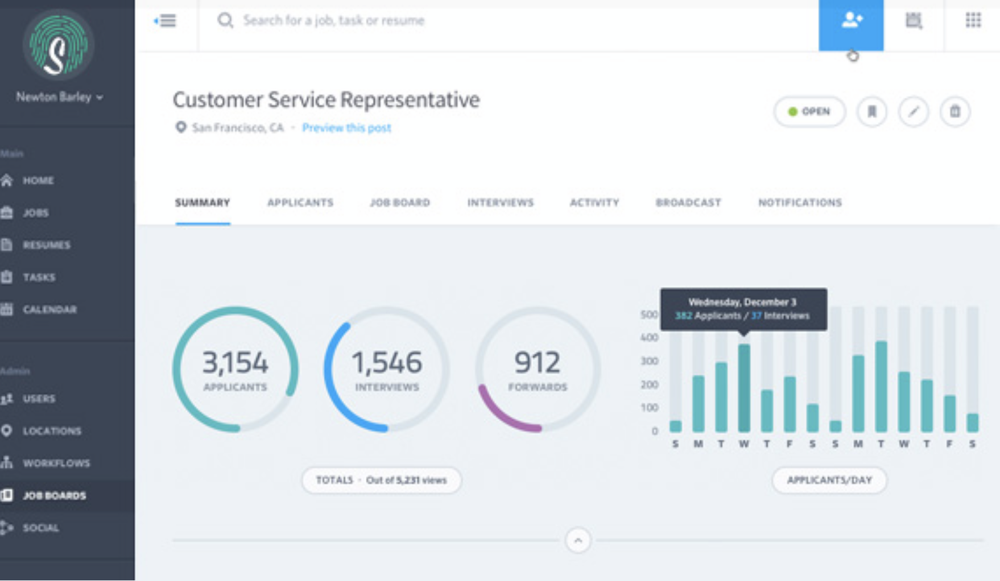Edit the job post with the pencil icon
The width and height of the screenshot is (1000, 581).
(x=914, y=112)
